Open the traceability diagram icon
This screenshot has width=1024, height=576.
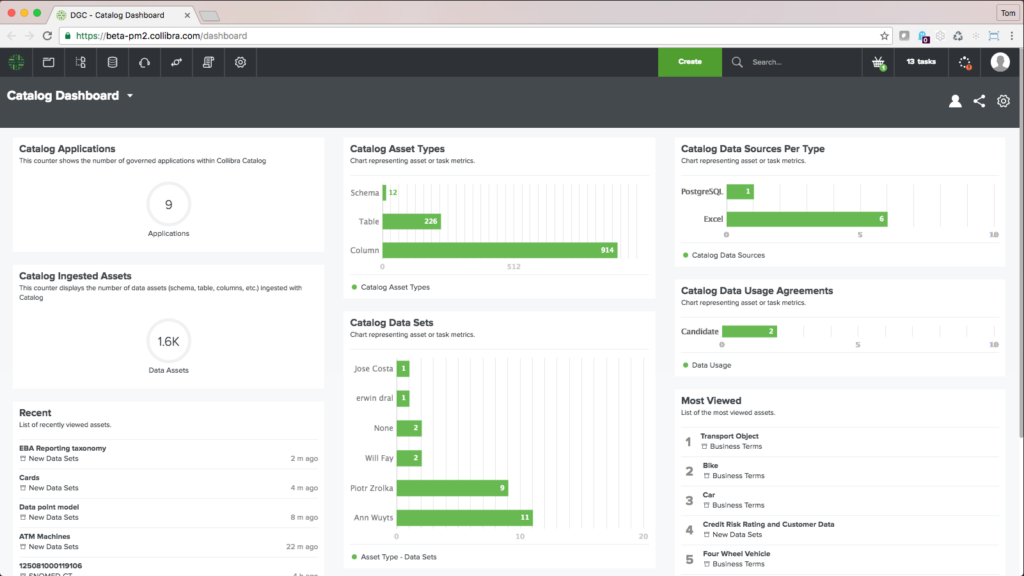[175, 61]
